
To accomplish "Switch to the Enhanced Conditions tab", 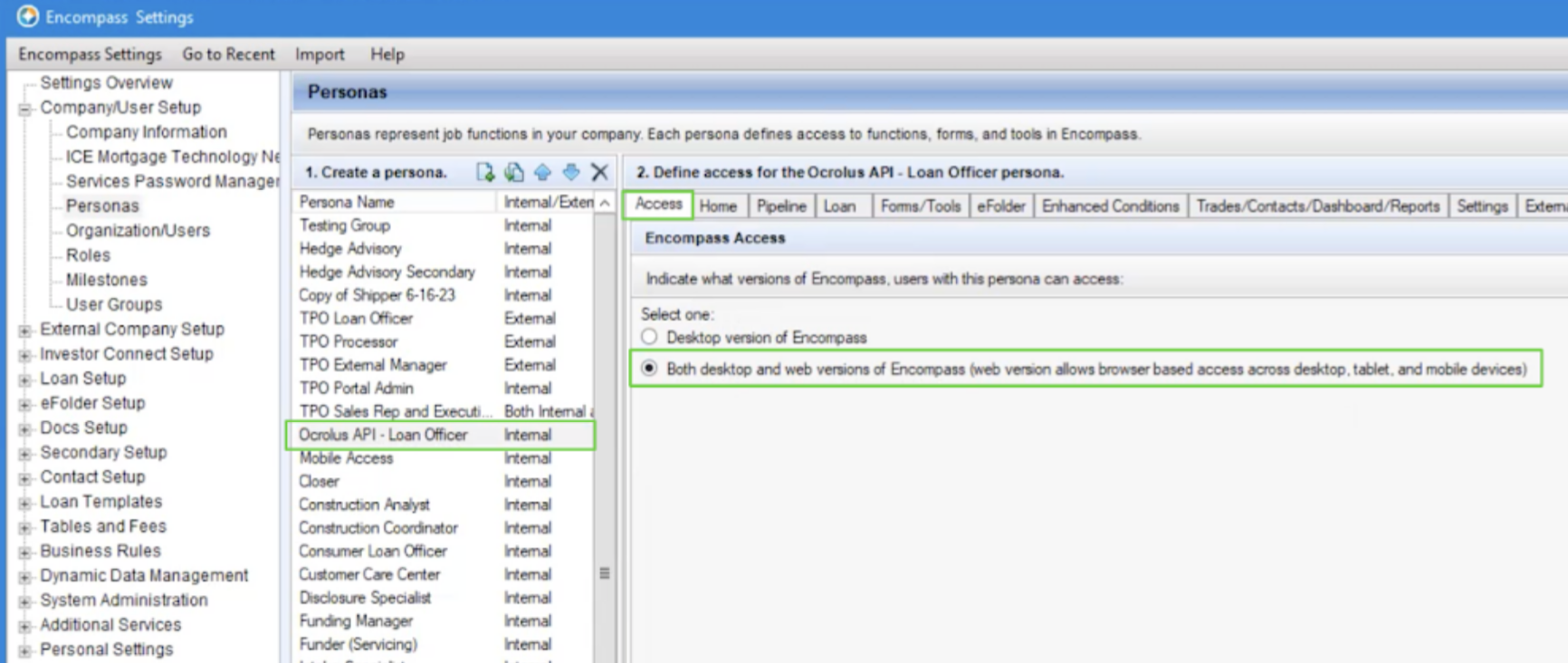I will click(x=1111, y=207).
